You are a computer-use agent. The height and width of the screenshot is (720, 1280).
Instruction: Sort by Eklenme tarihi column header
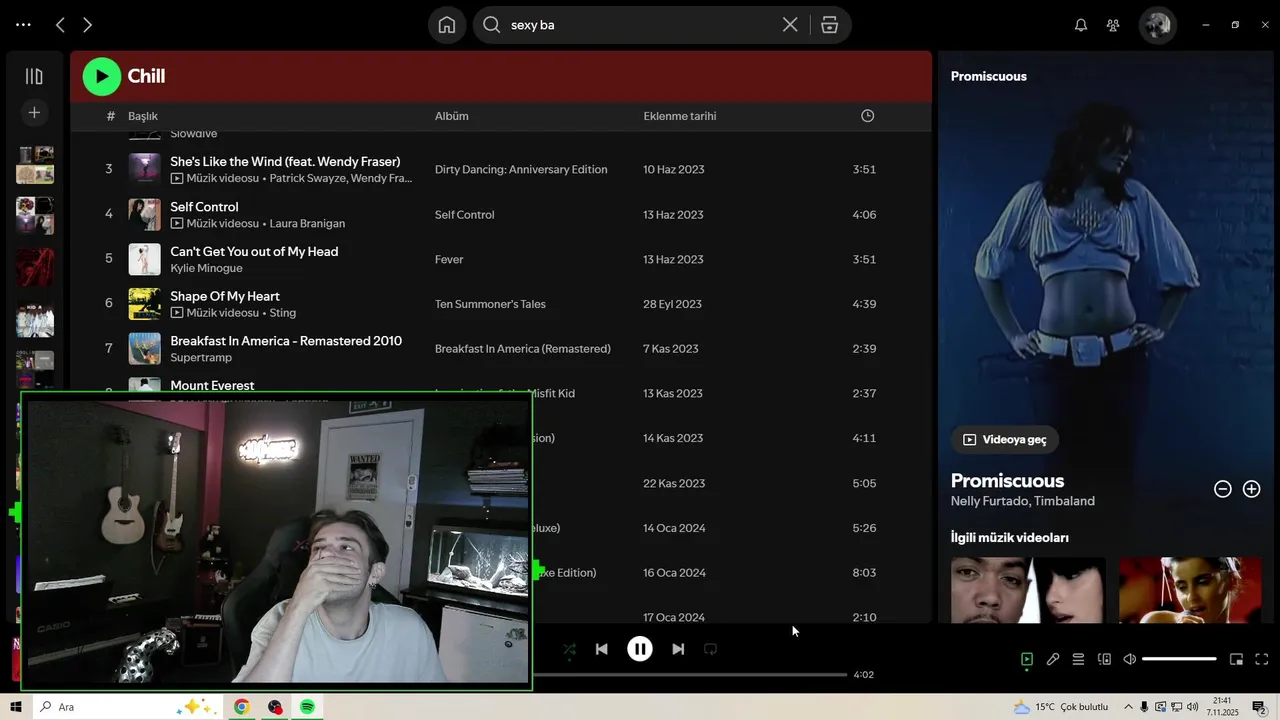tap(680, 116)
